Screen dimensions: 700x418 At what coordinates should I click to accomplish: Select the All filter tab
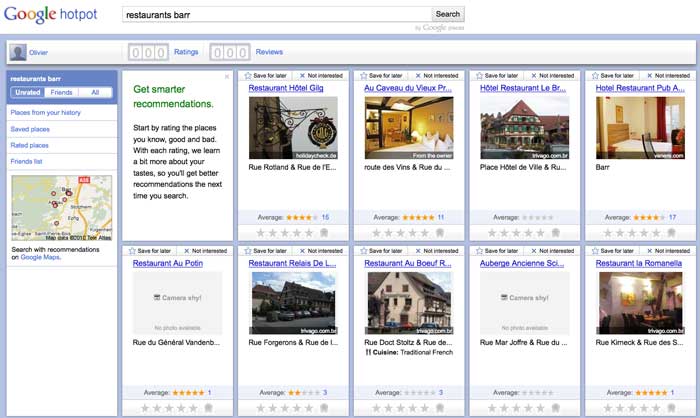point(95,92)
